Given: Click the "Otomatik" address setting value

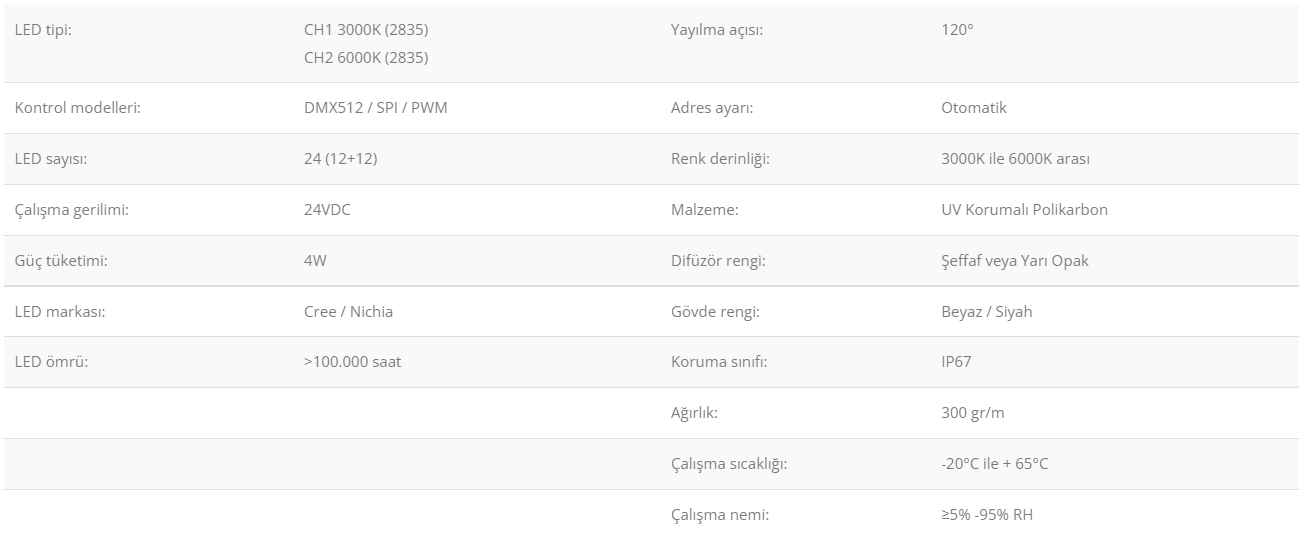Looking at the screenshot, I should (974, 108).
